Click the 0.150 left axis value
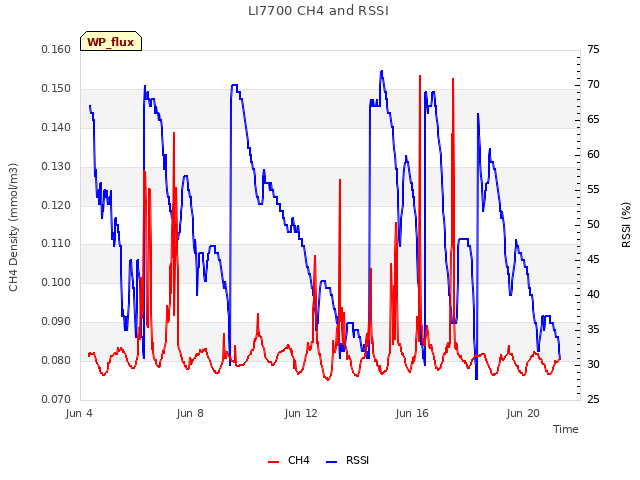 tap(56, 89)
